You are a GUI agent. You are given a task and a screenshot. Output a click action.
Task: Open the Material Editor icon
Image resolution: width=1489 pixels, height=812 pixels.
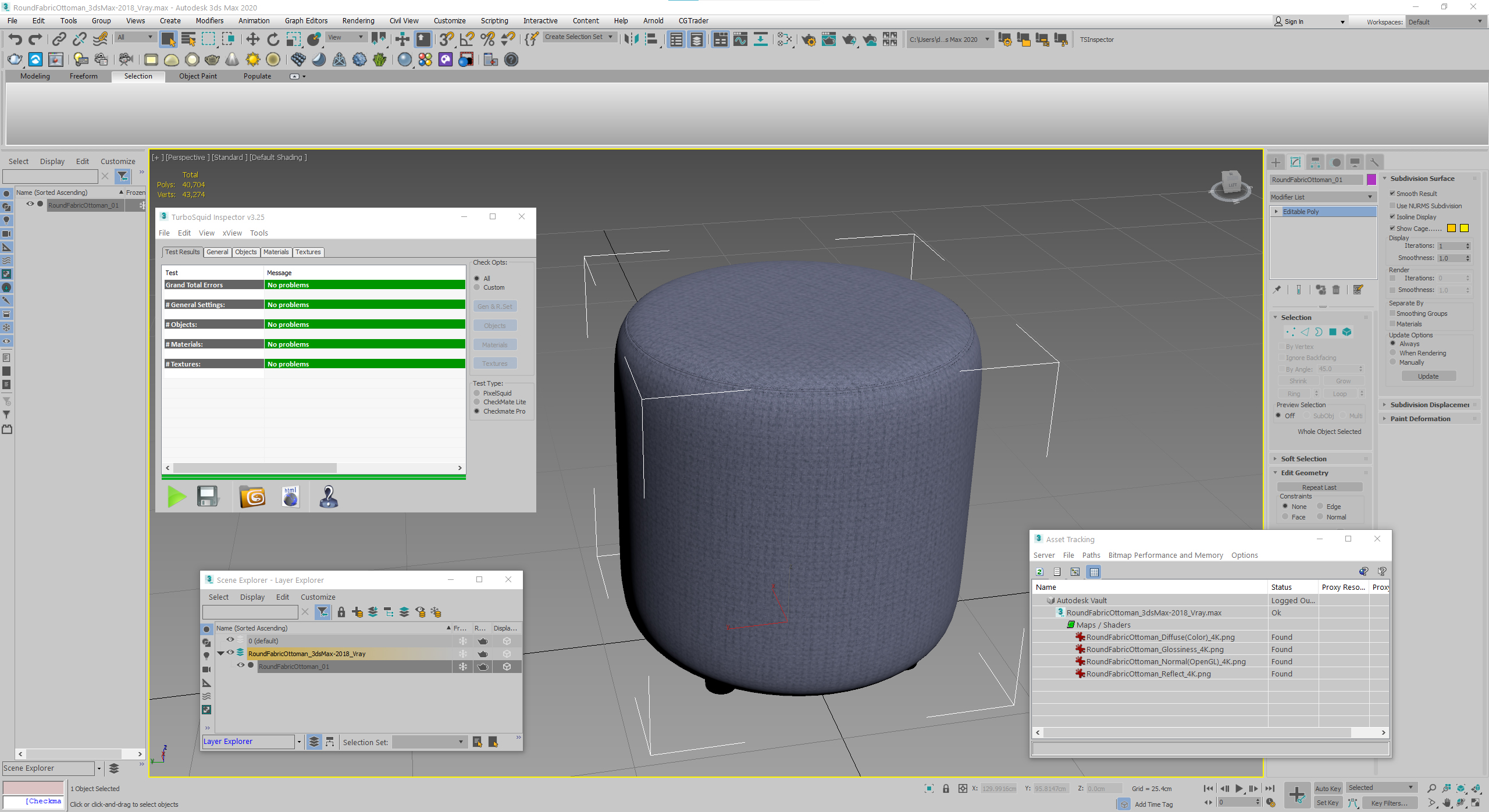(785, 40)
